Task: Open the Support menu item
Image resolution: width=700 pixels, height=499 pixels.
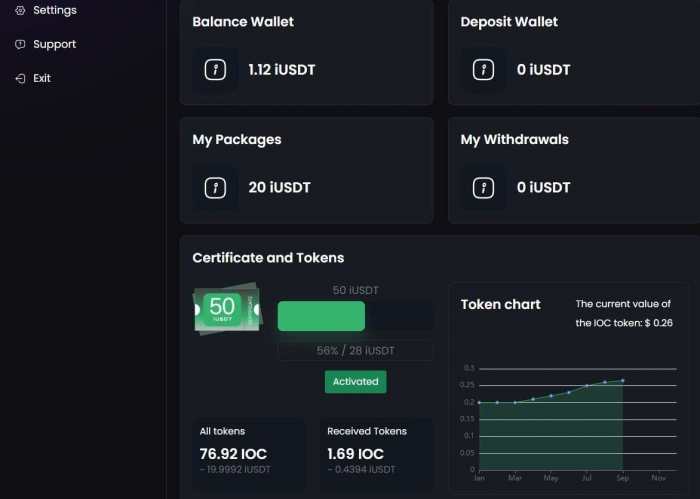Action: pos(54,44)
